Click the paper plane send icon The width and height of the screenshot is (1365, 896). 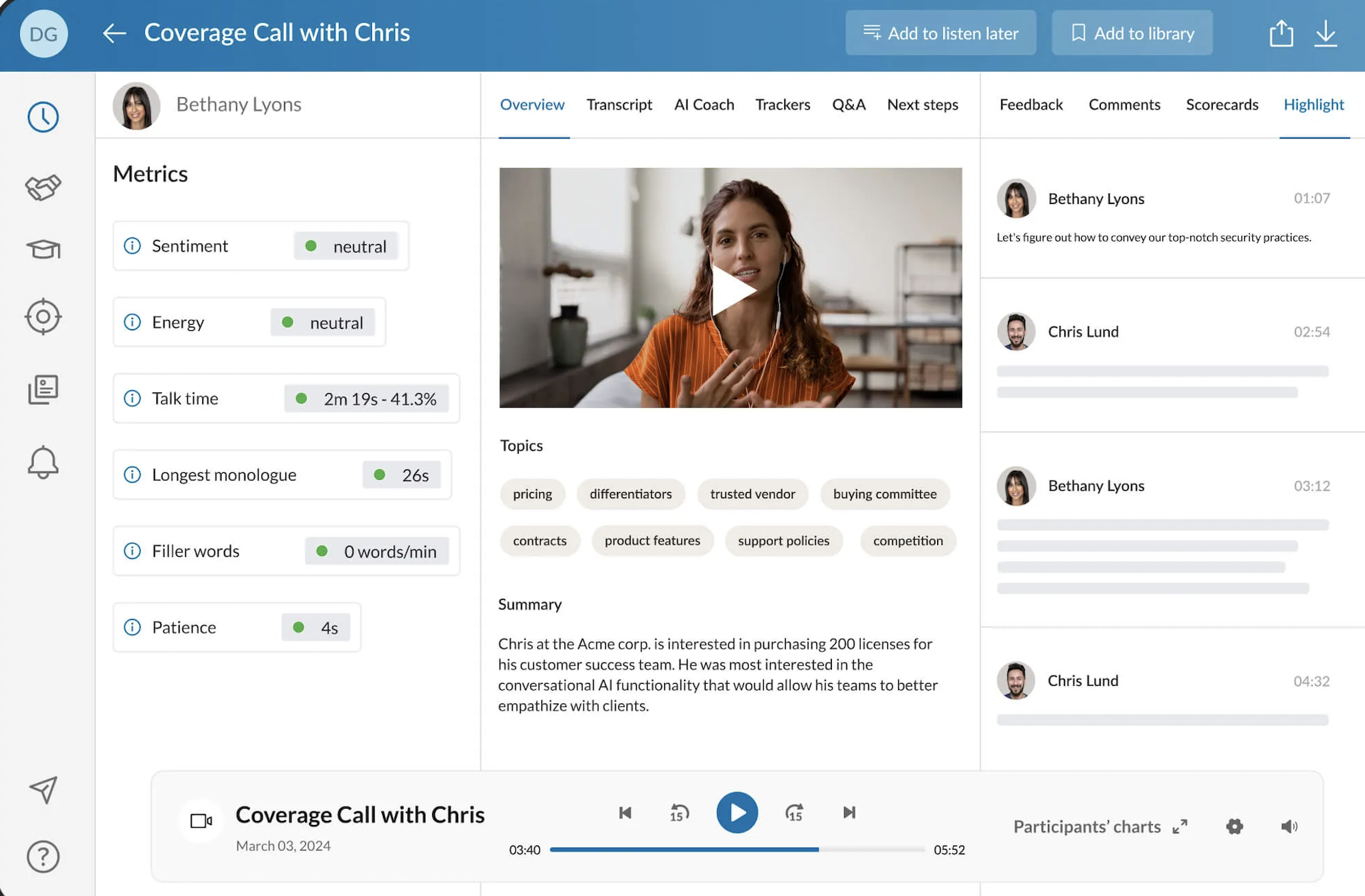43,790
